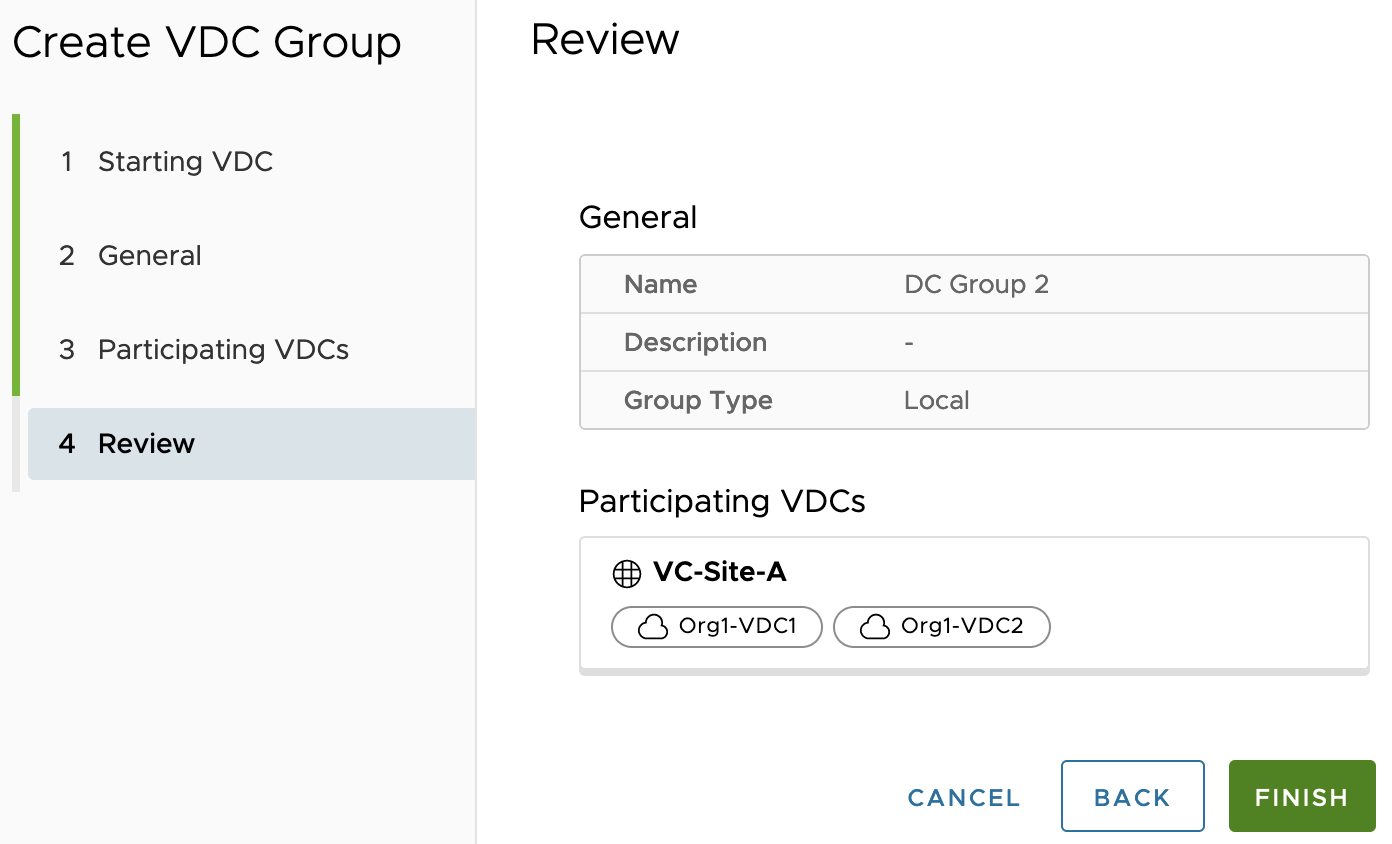Click the cloud icon in Org1-VDC2 chip
This screenshot has height=844, width=1392.
click(875, 627)
